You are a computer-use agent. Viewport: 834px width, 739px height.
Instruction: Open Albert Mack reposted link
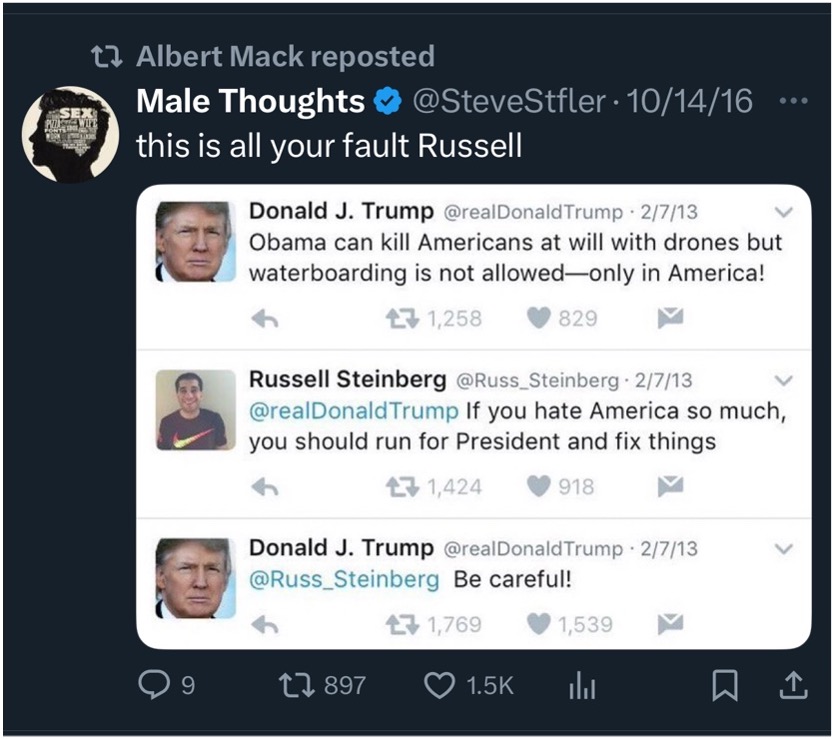click(285, 56)
